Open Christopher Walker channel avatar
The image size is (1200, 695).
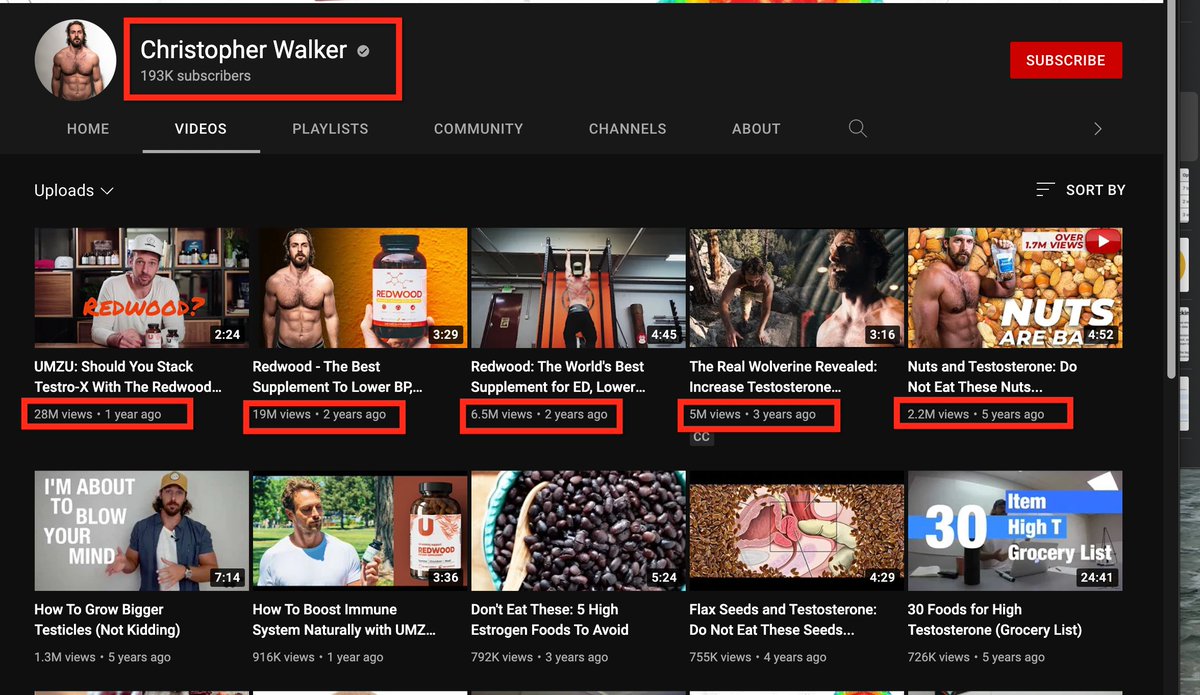pyautogui.click(x=76, y=59)
